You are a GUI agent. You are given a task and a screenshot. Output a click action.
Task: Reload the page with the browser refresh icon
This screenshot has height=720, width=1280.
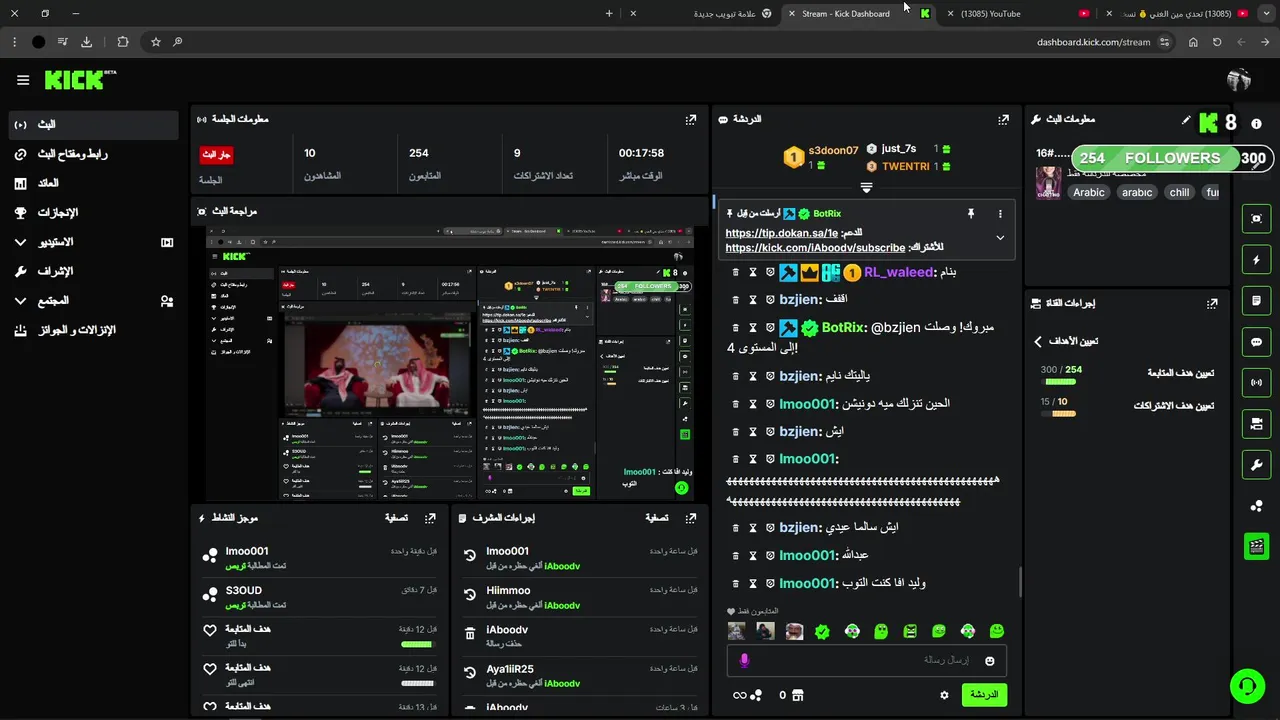[1217, 42]
